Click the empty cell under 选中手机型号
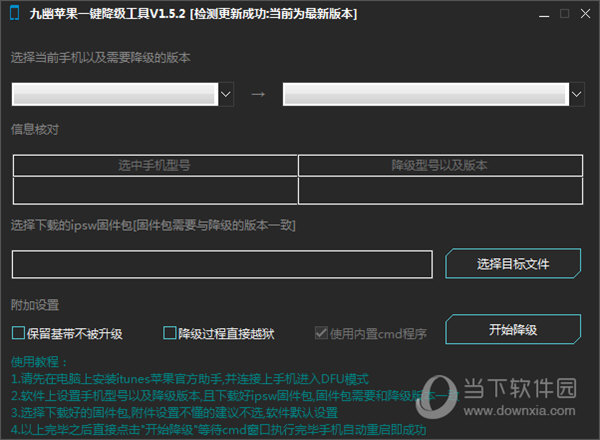Screen dimensions: 600x440 (x=155, y=191)
